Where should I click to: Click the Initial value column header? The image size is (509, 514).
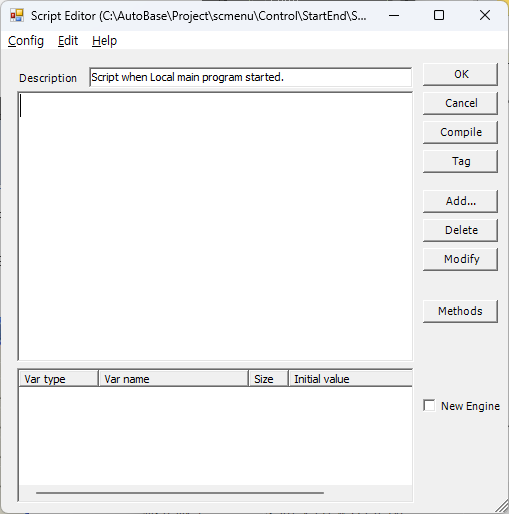point(350,379)
